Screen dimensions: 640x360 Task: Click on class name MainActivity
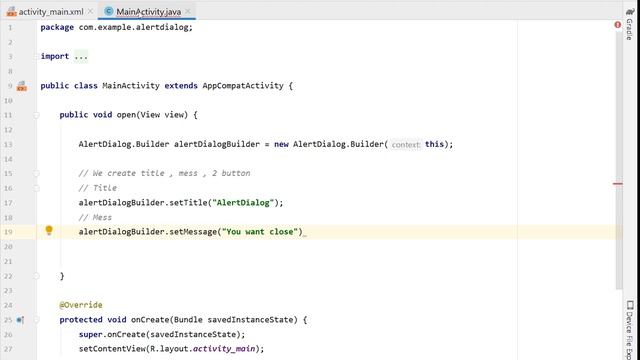[x=131, y=86]
